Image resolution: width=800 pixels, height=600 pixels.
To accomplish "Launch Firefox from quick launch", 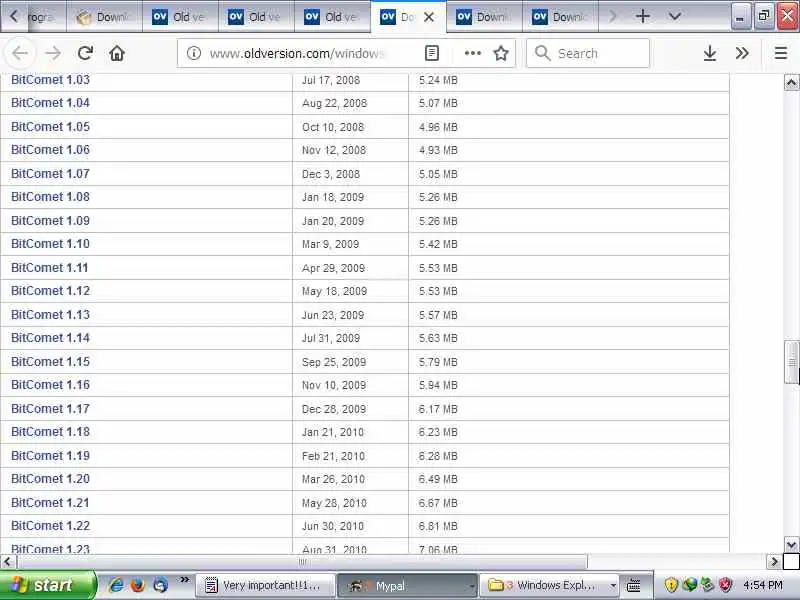I will pyautogui.click(x=138, y=585).
